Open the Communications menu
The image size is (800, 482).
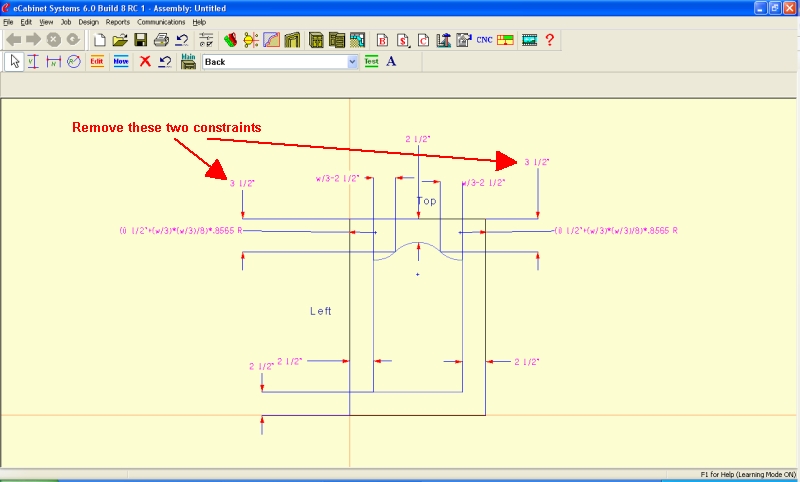pyautogui.click(x=161, y=21)
